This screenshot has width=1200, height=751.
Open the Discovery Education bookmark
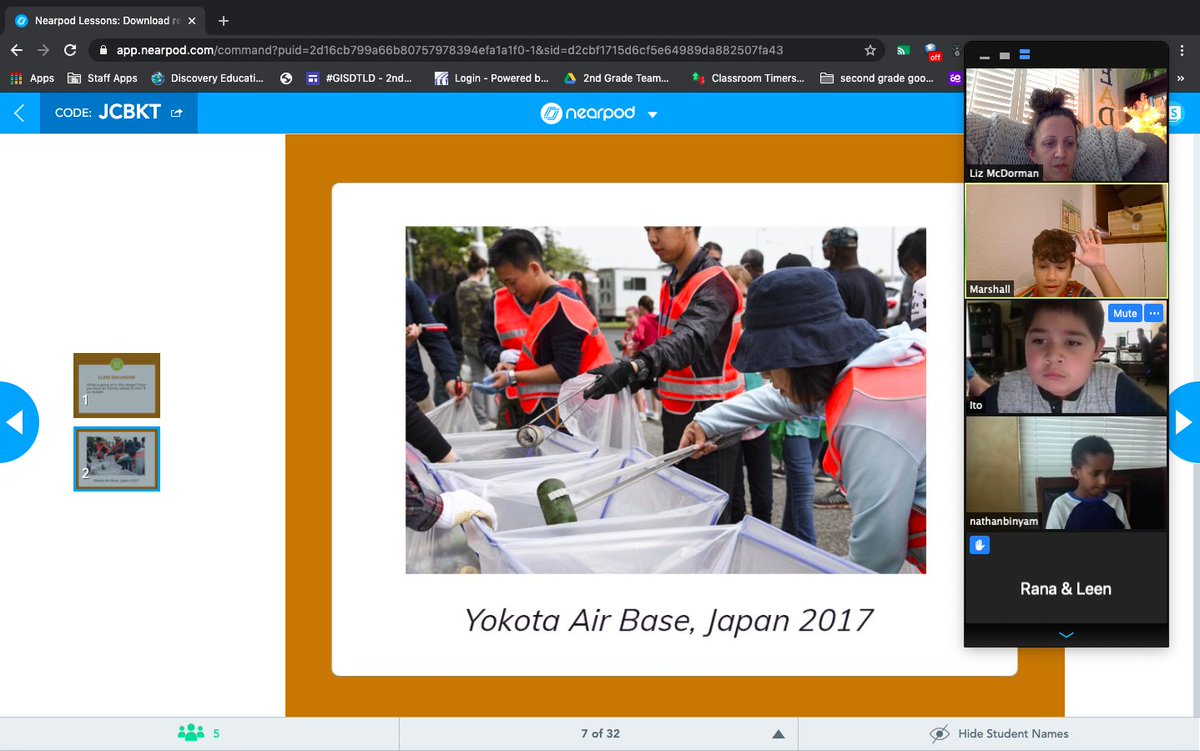point(210,78)
